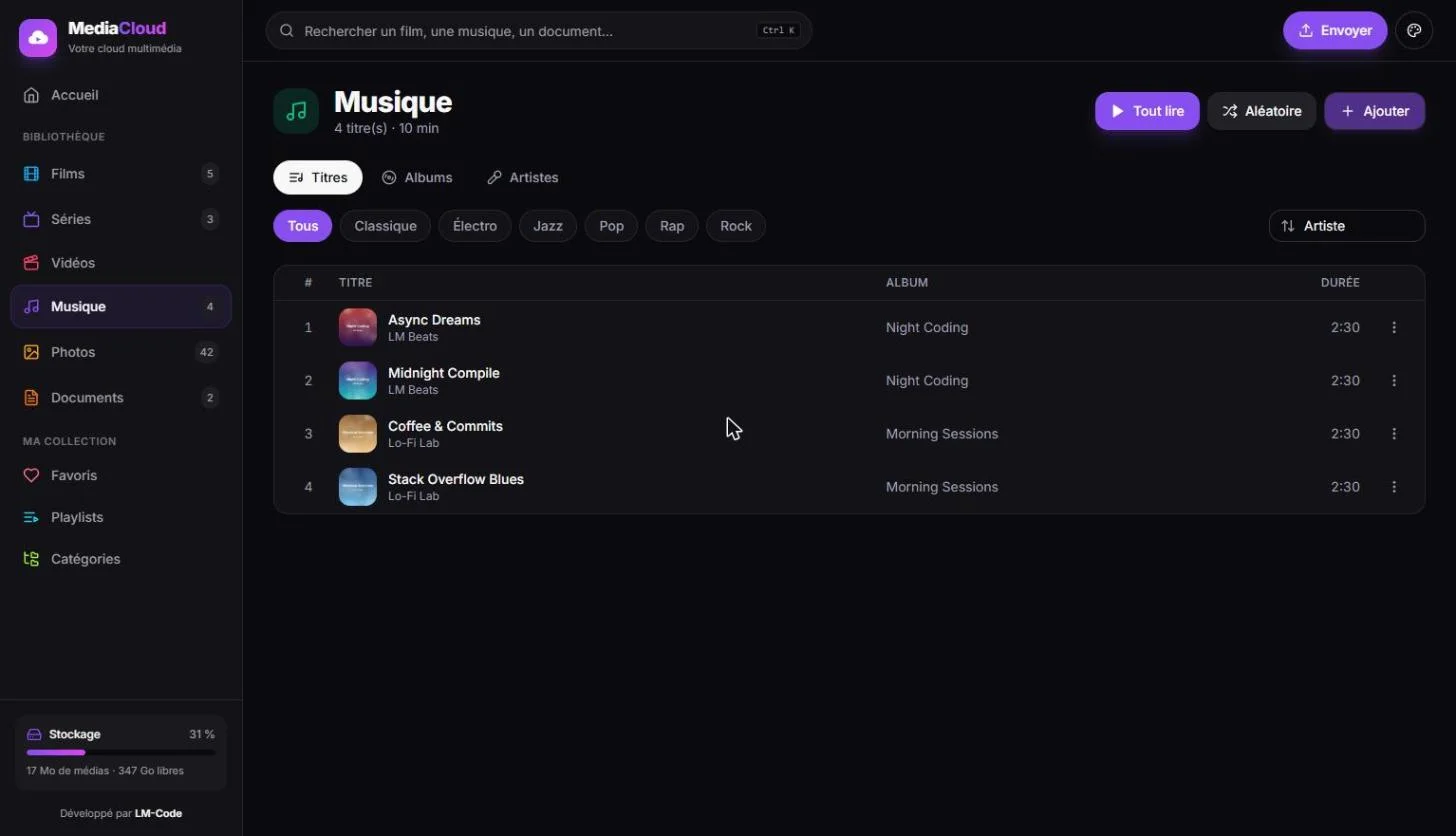Image resolution: width=1456 pixels, height=836 pixels.
Task: Click the Async Dreams album cover thumbnail
Action: 358,328
